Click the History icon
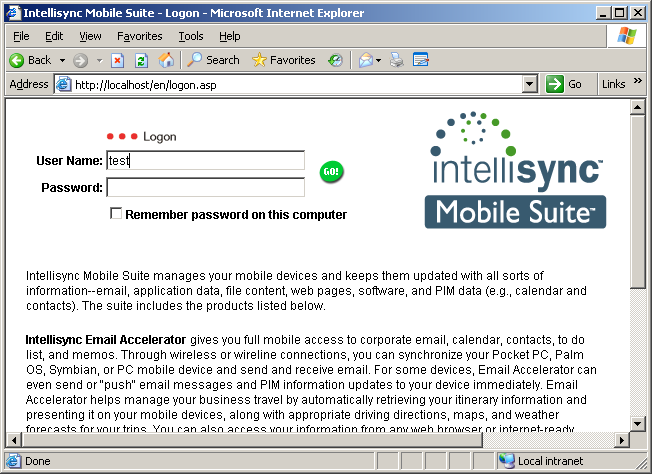This screenshot has height=474, width=652. (x=335, y=60)
